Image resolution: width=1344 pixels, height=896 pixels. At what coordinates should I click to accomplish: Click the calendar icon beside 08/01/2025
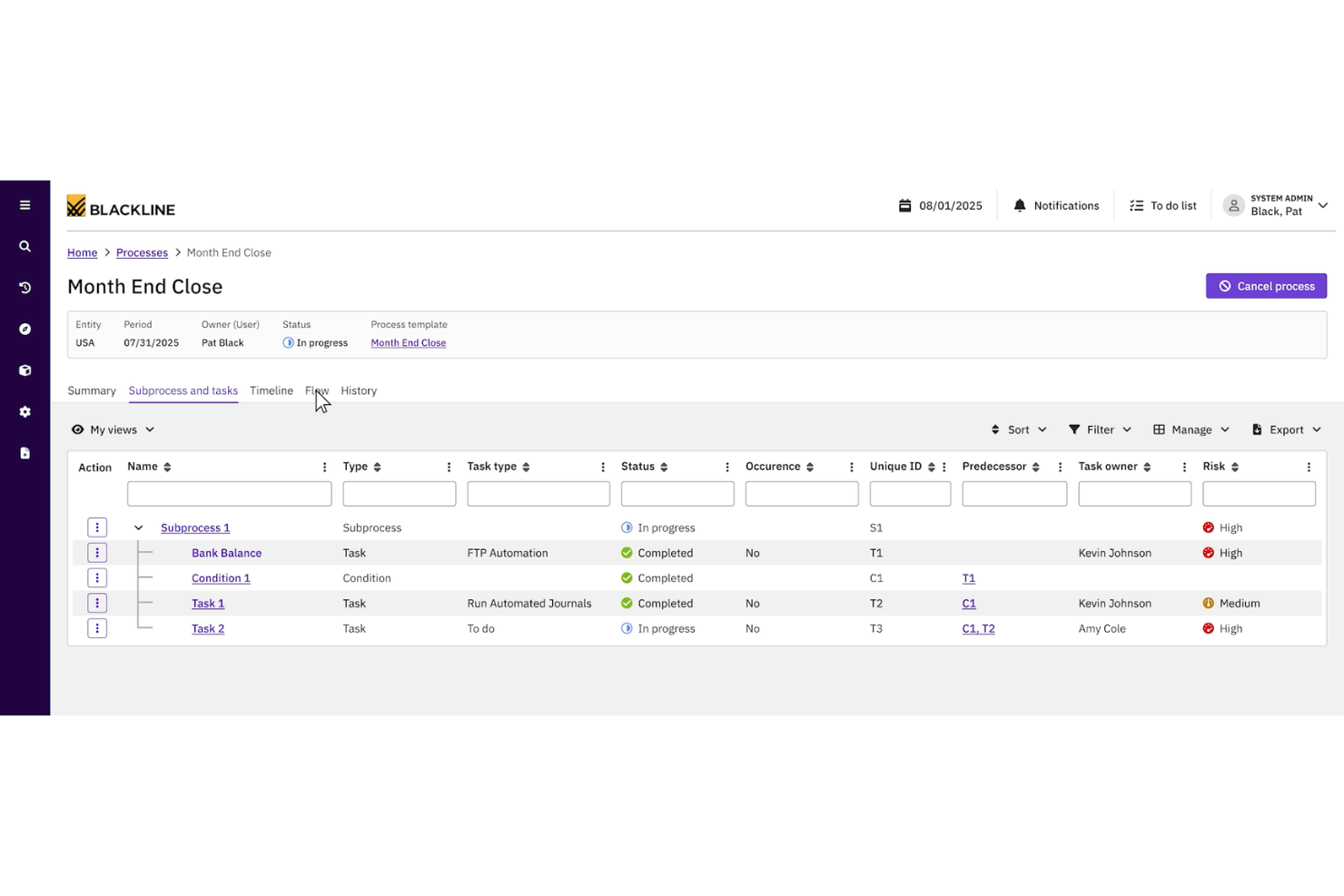coord(904,206)
